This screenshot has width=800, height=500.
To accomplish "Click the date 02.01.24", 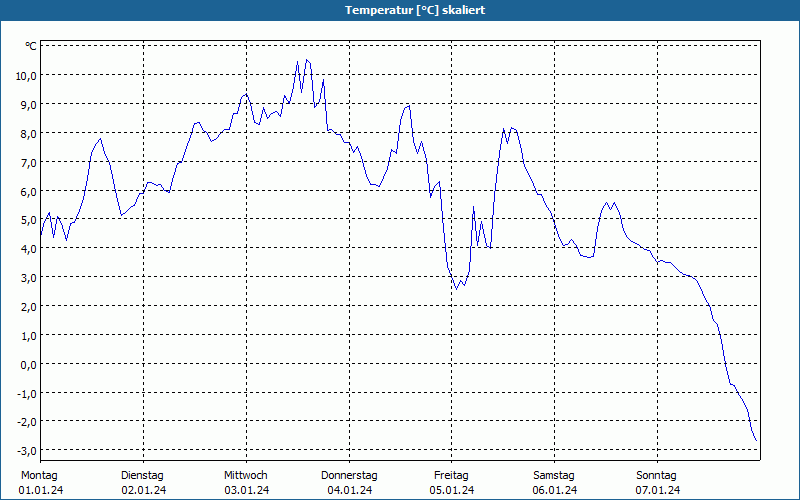I will (144, 490).
